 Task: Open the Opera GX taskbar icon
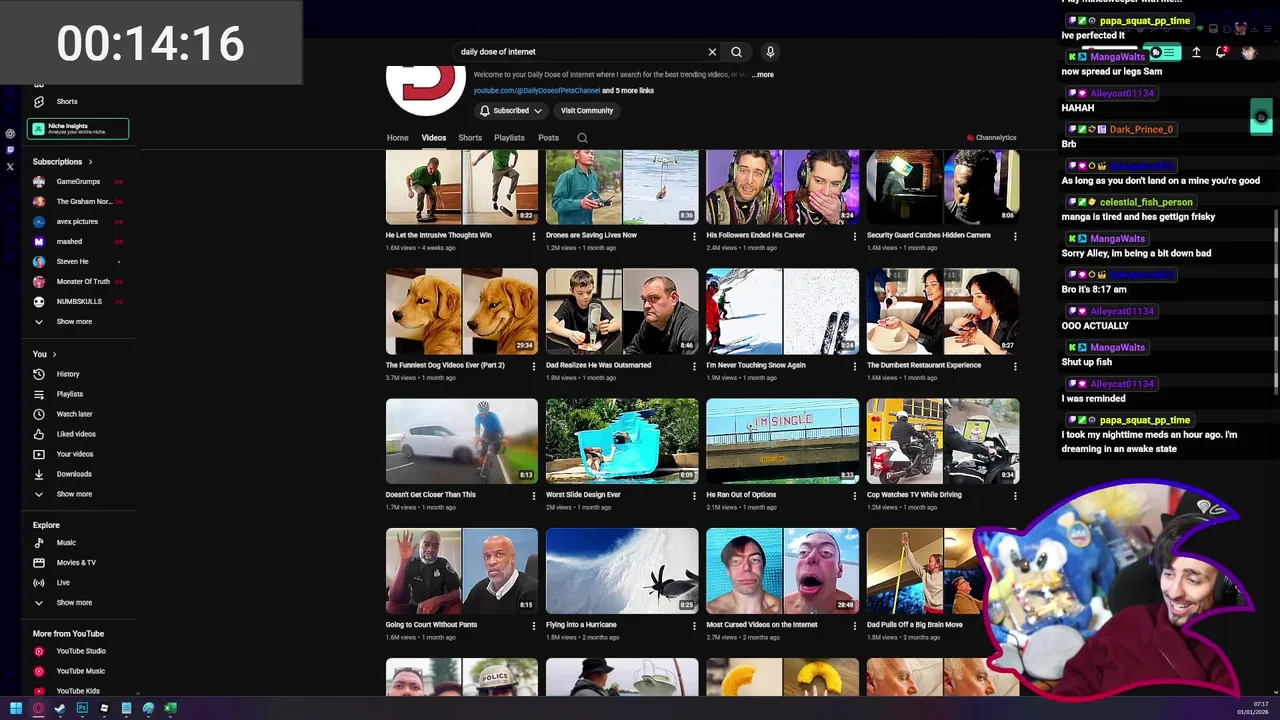pyautogui.click(x=38, y=708)
